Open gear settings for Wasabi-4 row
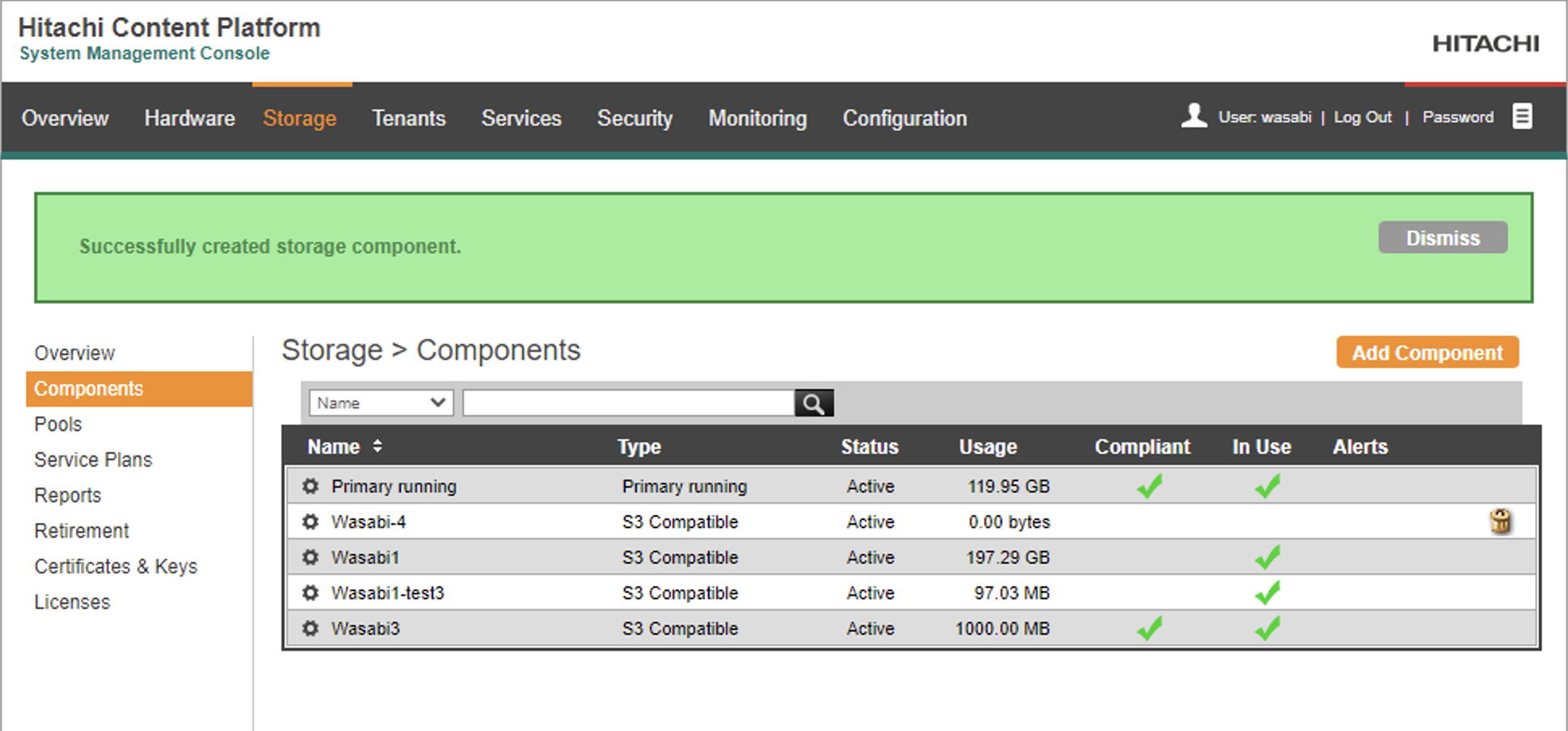This screenshot has height=731, width=1568. click(x=310, y=522)
